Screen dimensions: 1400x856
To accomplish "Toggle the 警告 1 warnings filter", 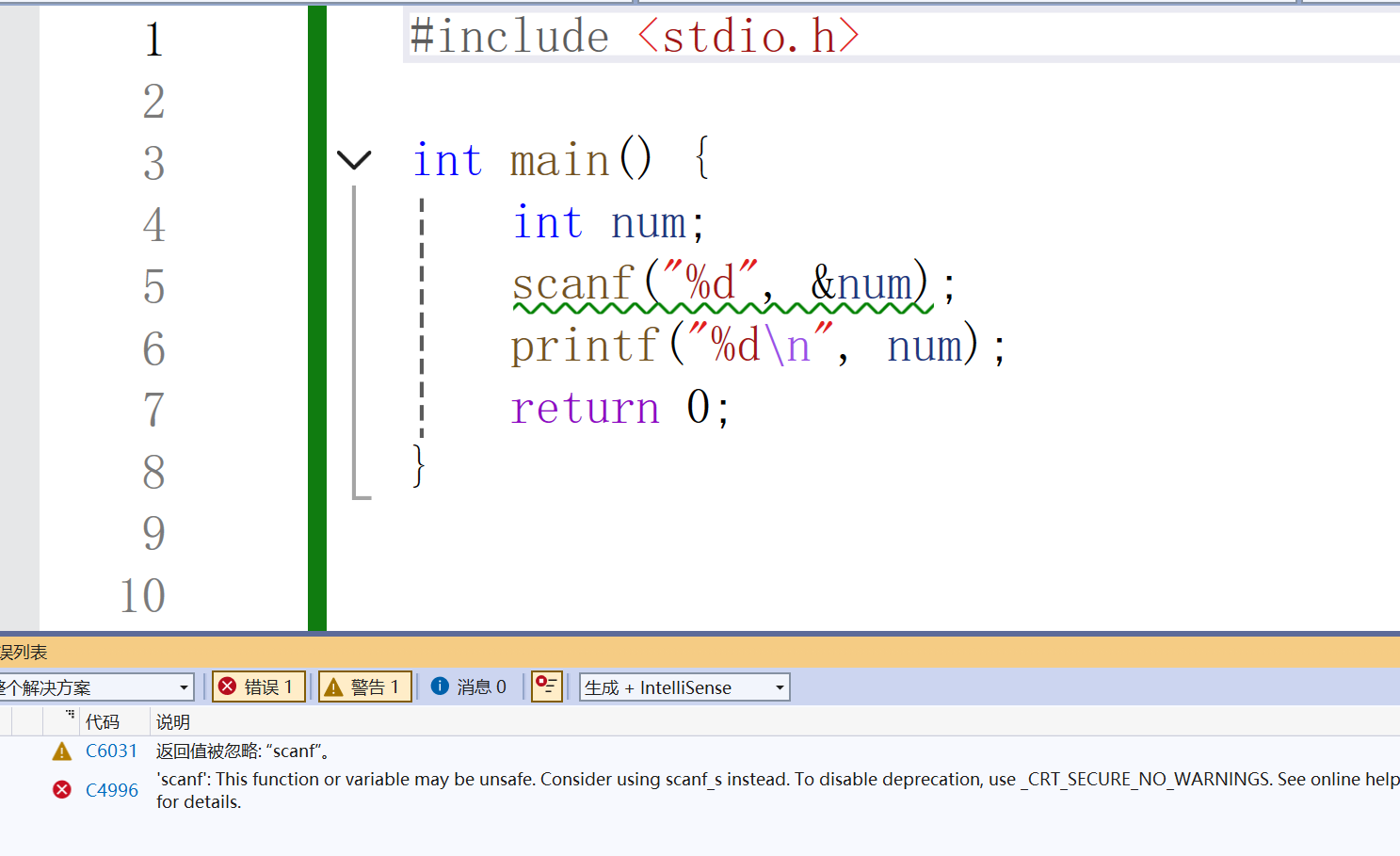I will 364,686.
